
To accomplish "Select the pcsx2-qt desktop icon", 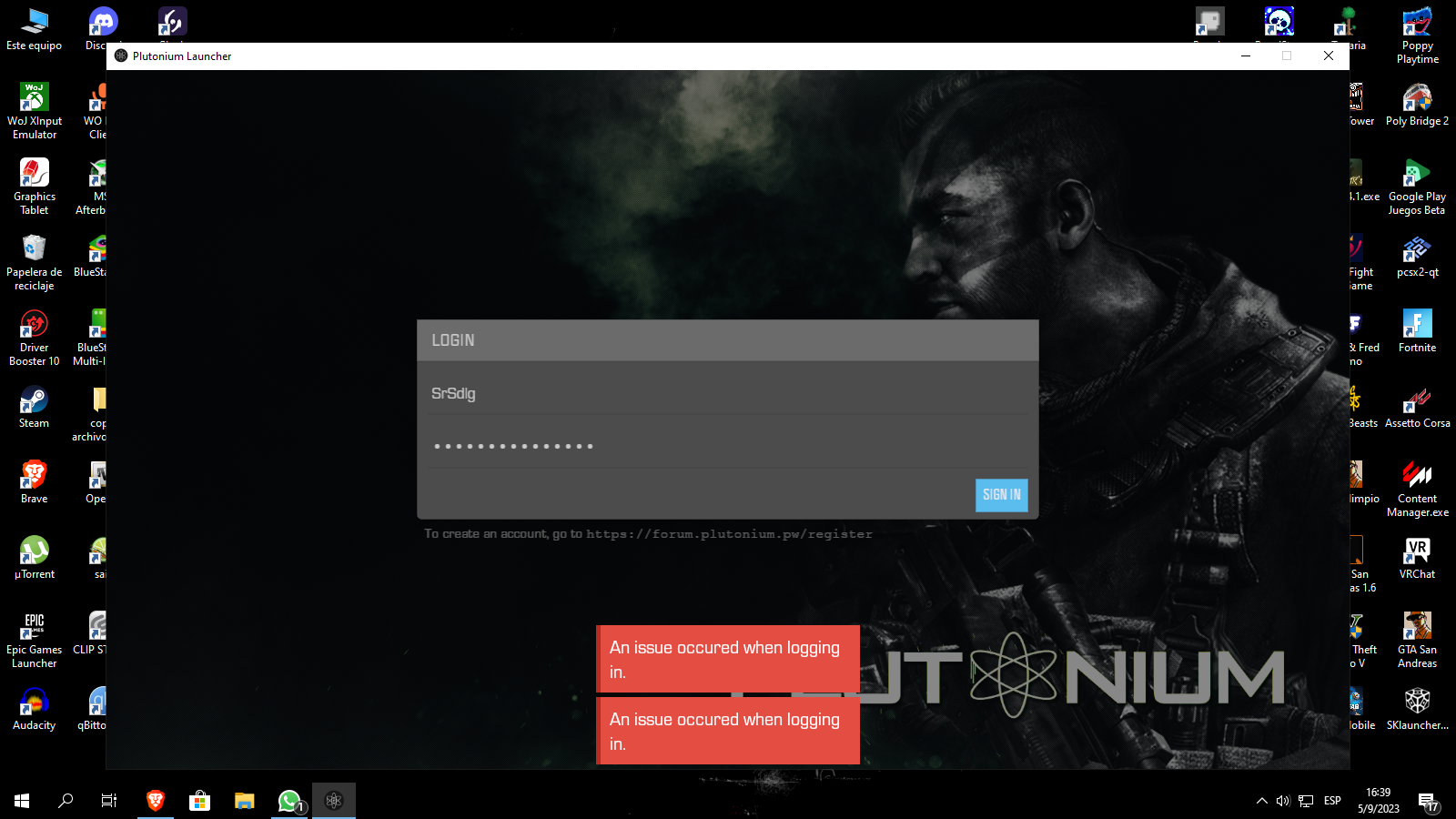I will [1418, 256].
